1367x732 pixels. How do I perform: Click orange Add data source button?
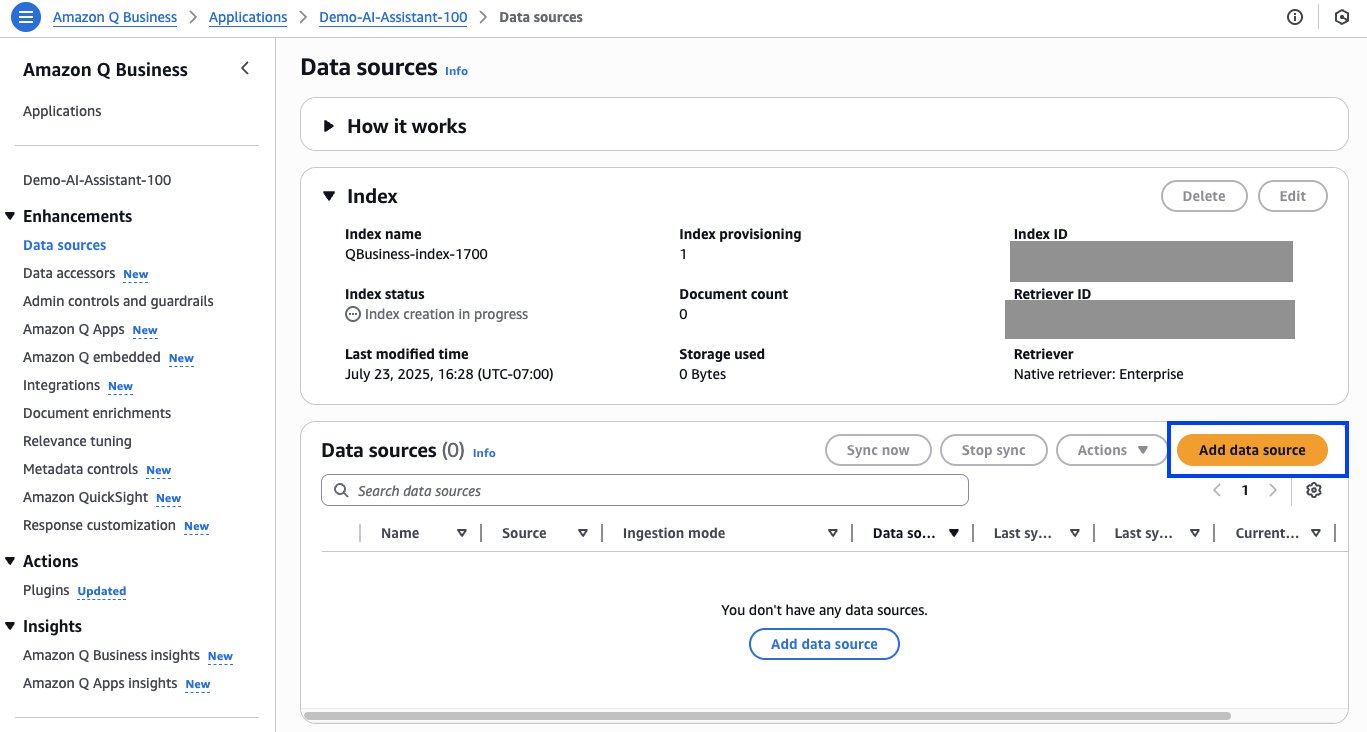(x=1252, y=450)
